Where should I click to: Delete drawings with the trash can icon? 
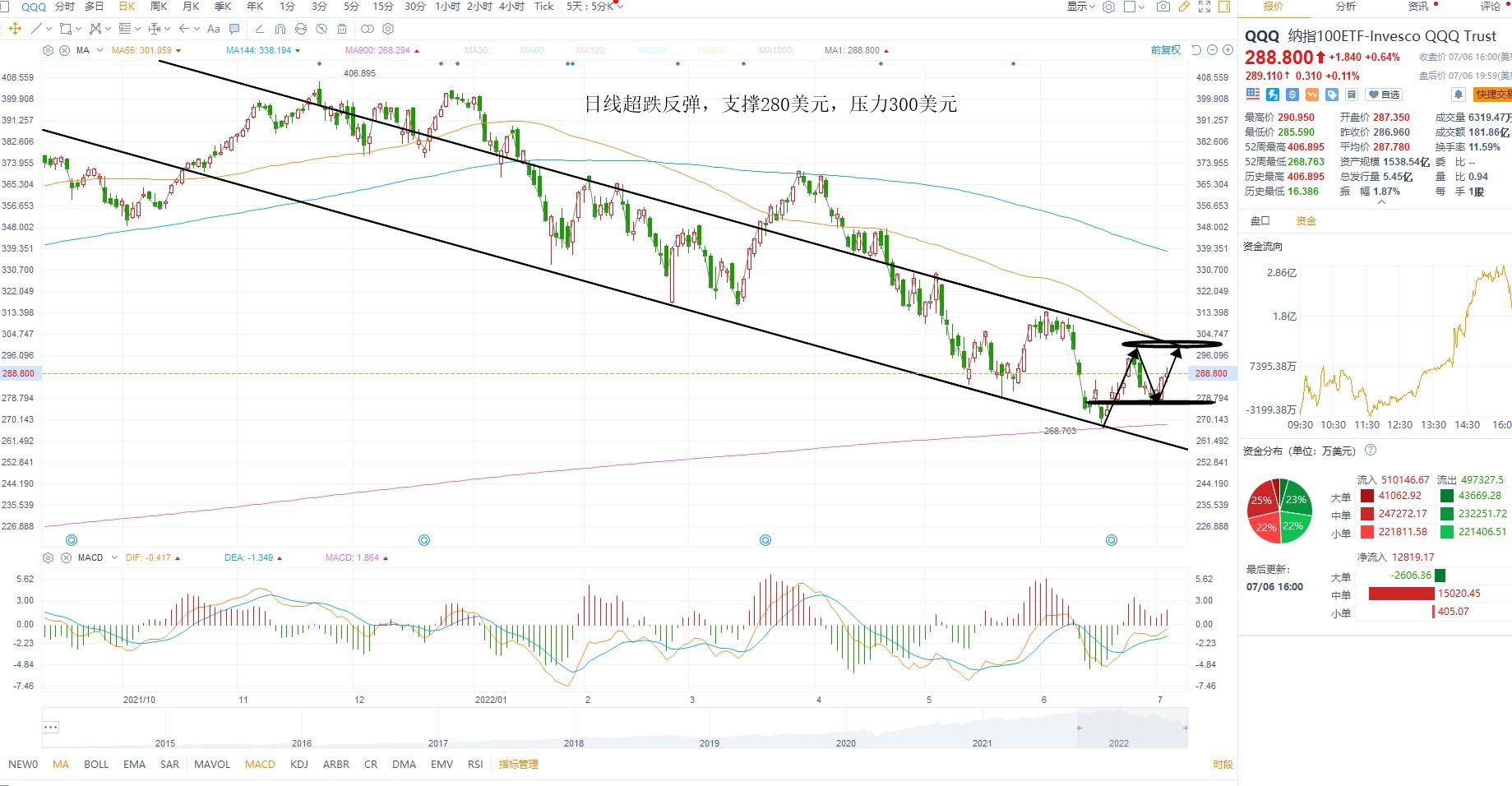[x=342, y=29]
